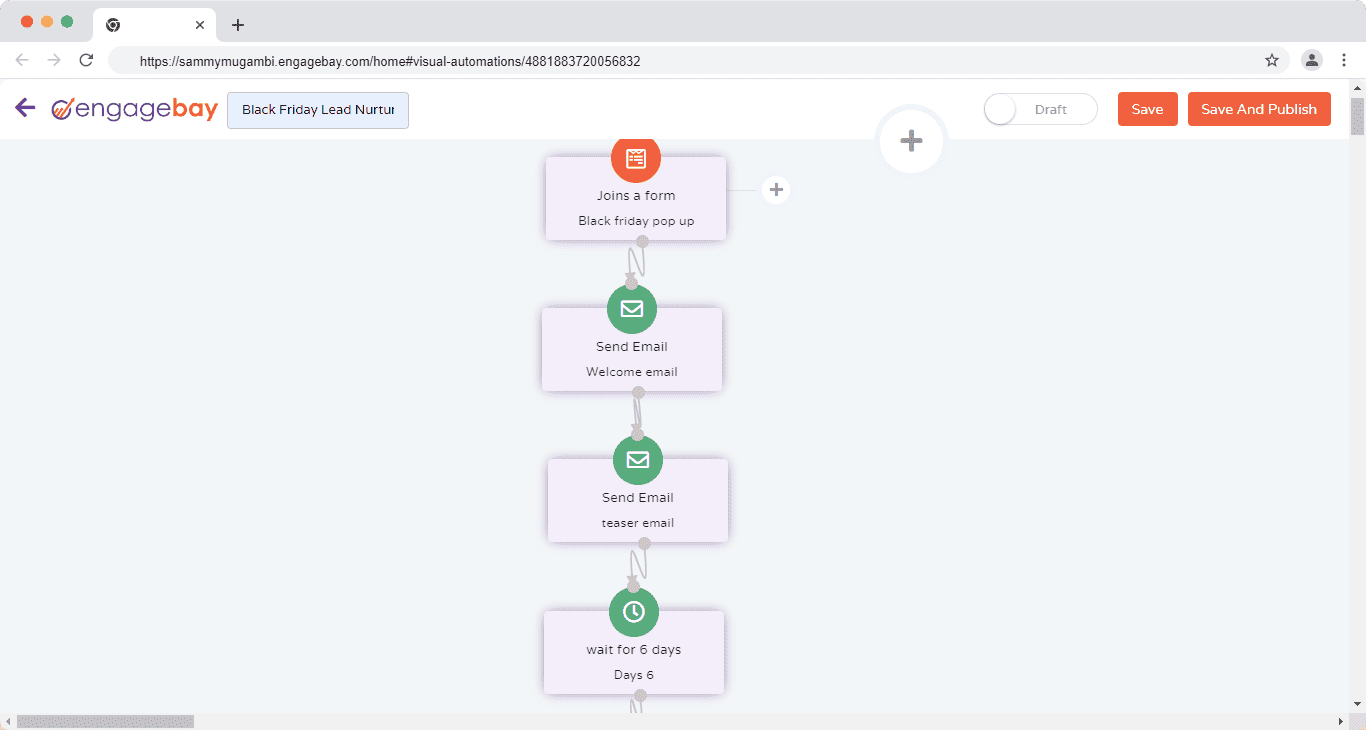Add a node with large plus circle
The image size is (1366, 730).
point(911,141)
